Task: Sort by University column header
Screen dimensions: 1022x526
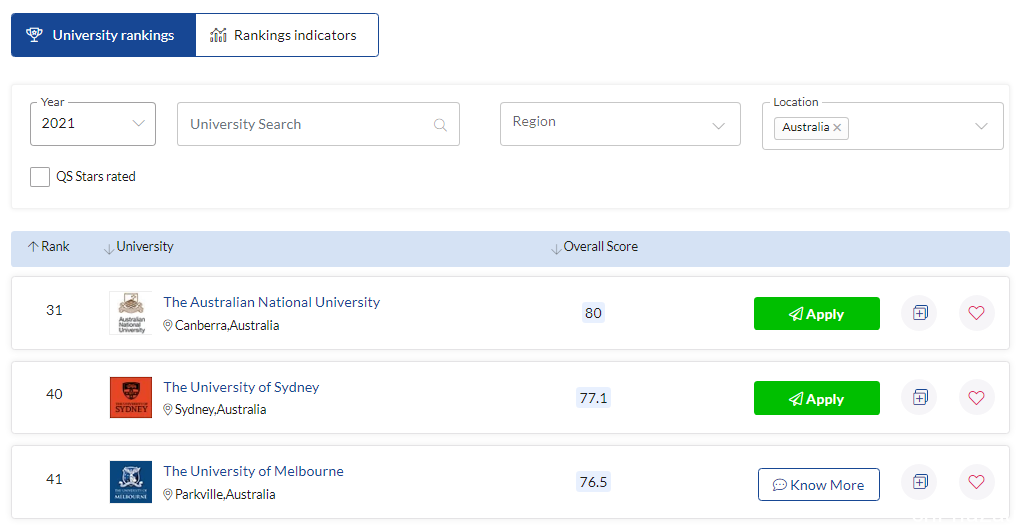Action: 139,247
